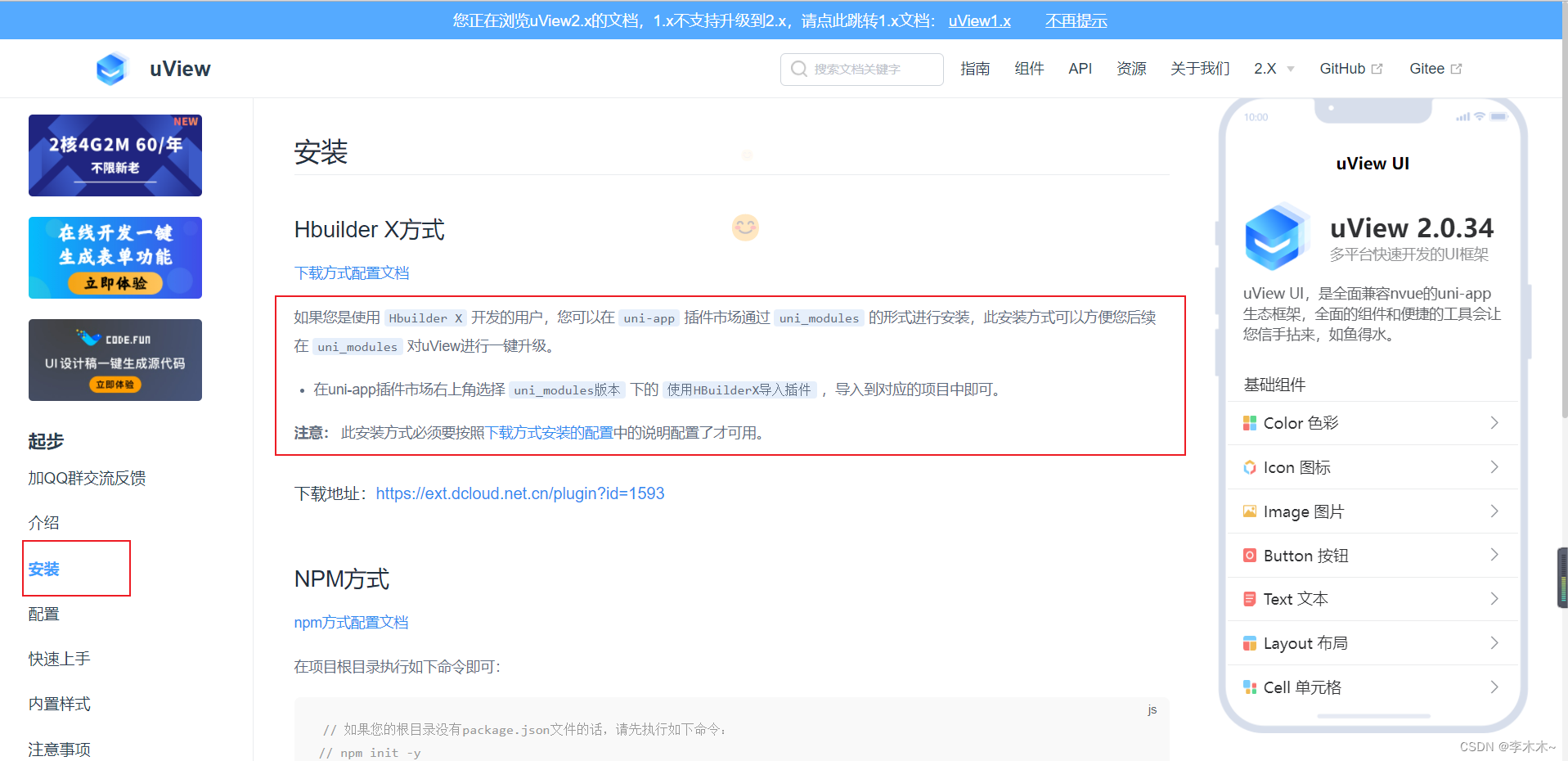Click the Icon 图标 row icon
1568x761 pixels.
1250,467
